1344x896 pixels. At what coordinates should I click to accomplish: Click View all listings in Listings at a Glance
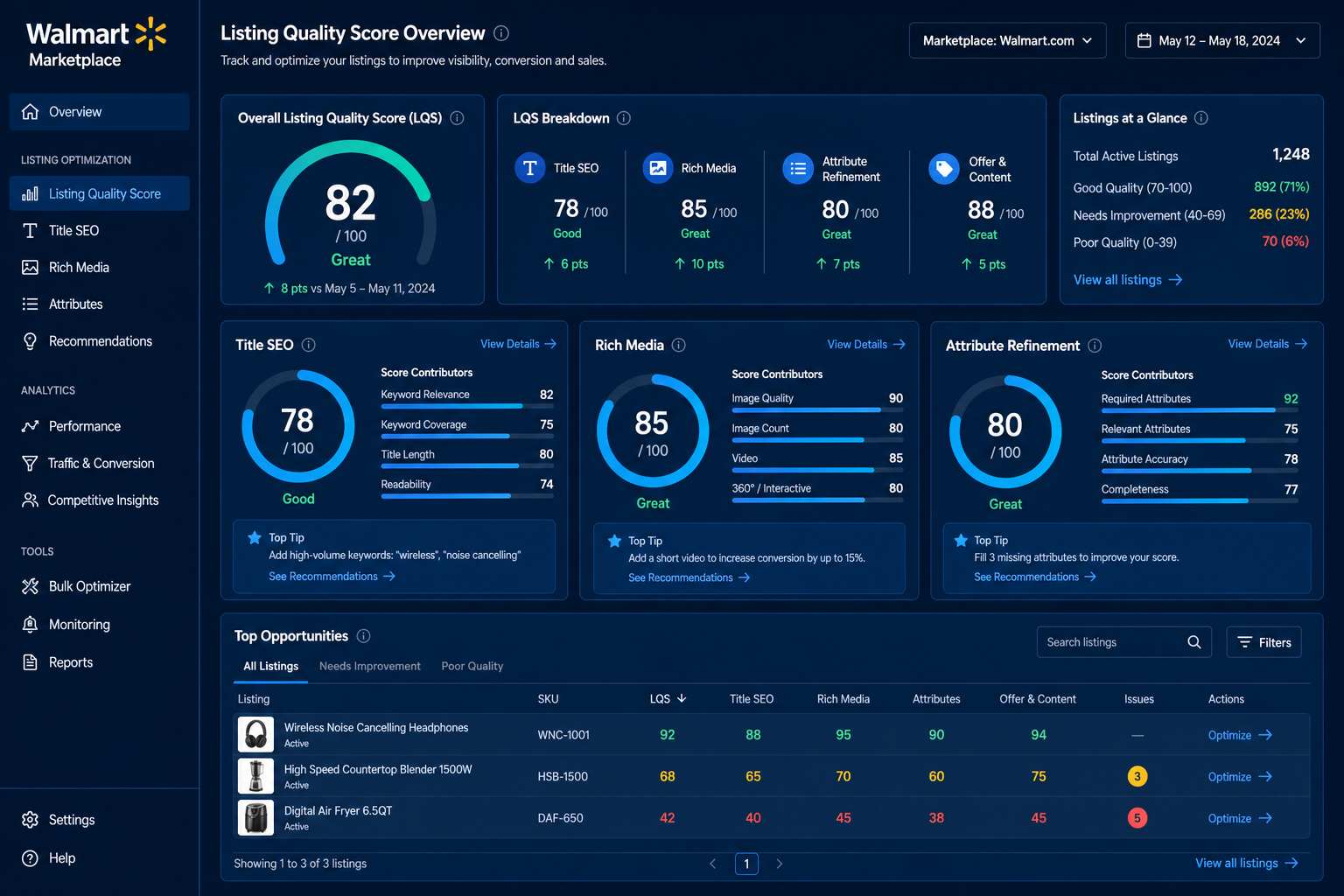1128,280
